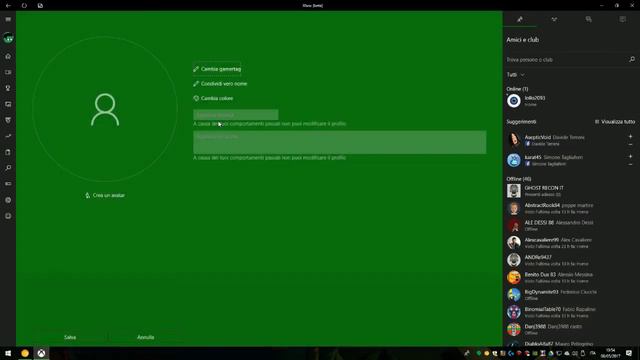Click the Xbox app taskbar icon

(41, 353)
